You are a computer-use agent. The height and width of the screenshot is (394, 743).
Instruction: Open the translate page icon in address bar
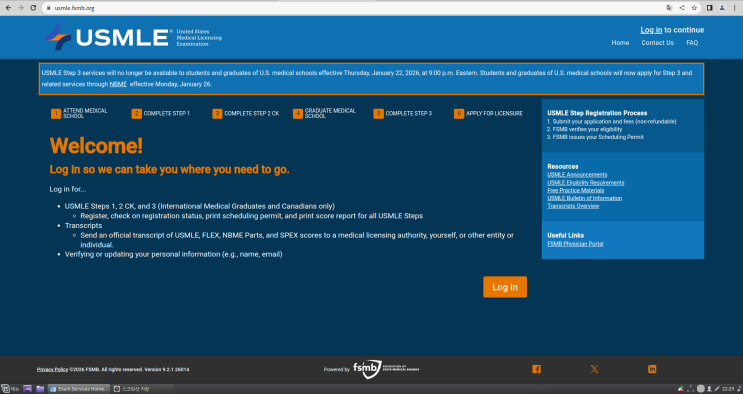click(x=669, y=8)
